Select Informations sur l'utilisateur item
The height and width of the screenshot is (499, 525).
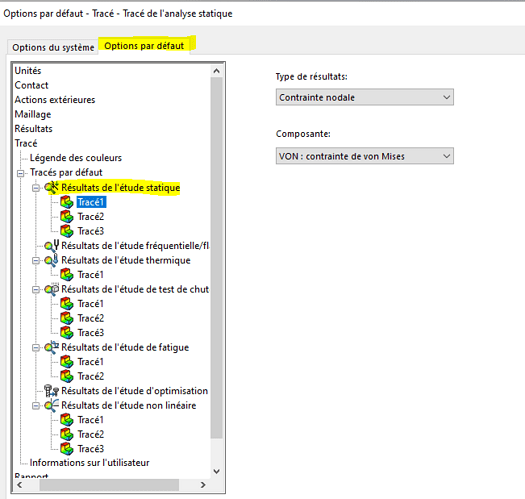point(89,462)
